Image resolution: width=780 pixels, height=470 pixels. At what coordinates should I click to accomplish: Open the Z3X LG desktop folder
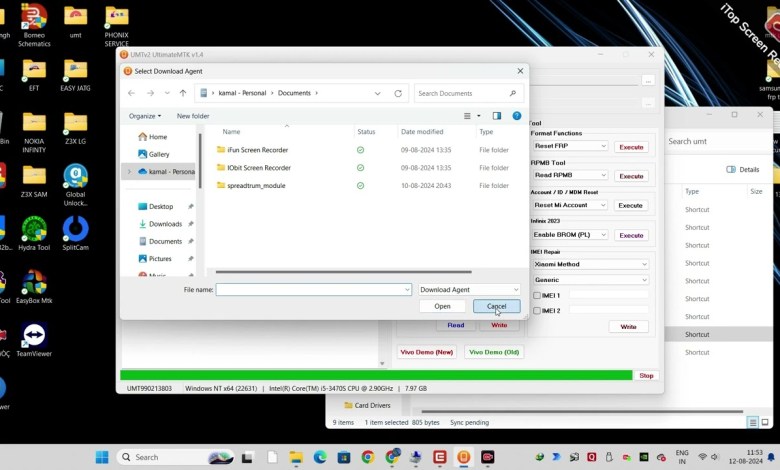(x=75, y=128)
